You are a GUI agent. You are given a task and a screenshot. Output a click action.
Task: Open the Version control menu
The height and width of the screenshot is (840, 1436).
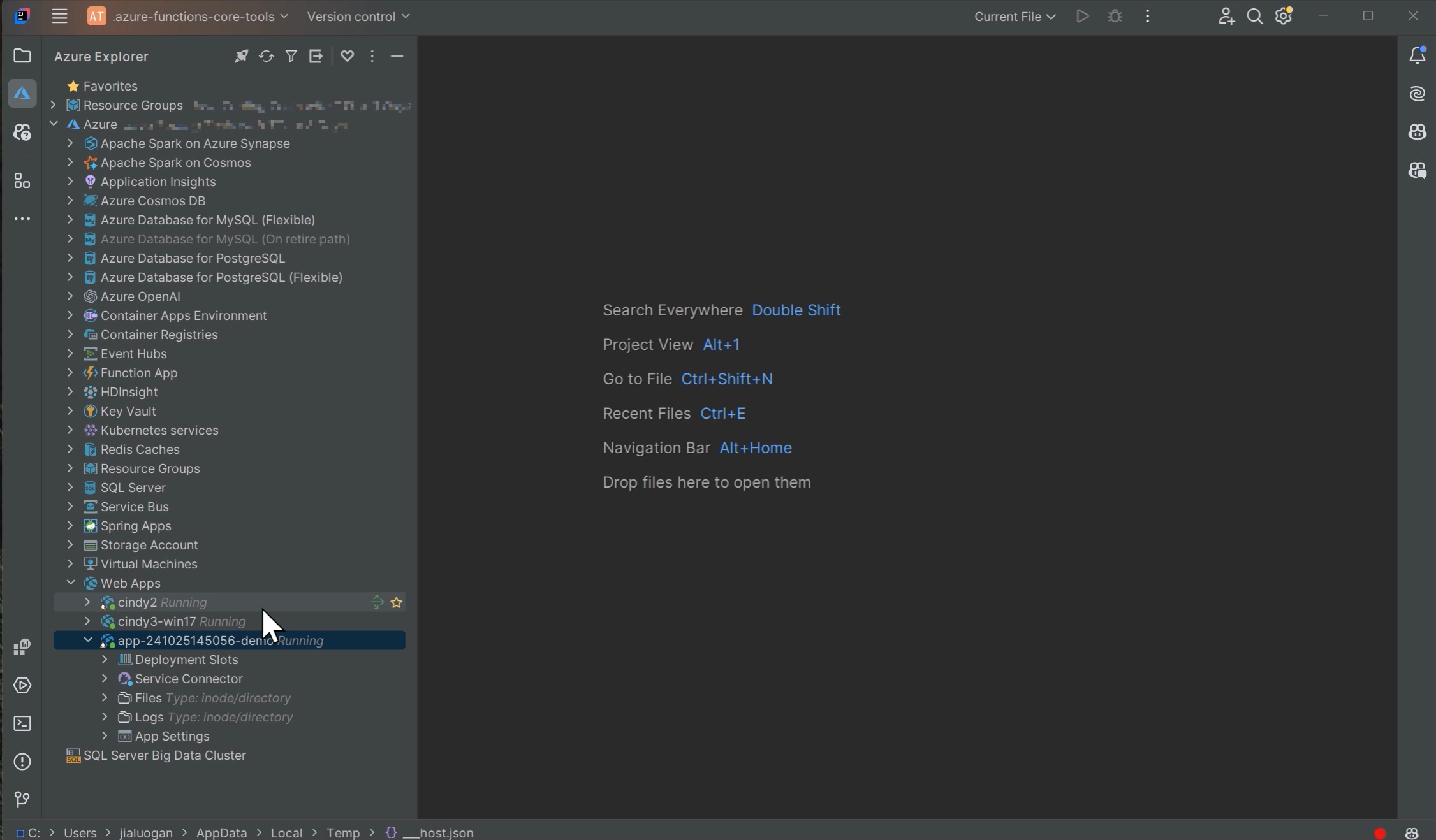(358, 17)
